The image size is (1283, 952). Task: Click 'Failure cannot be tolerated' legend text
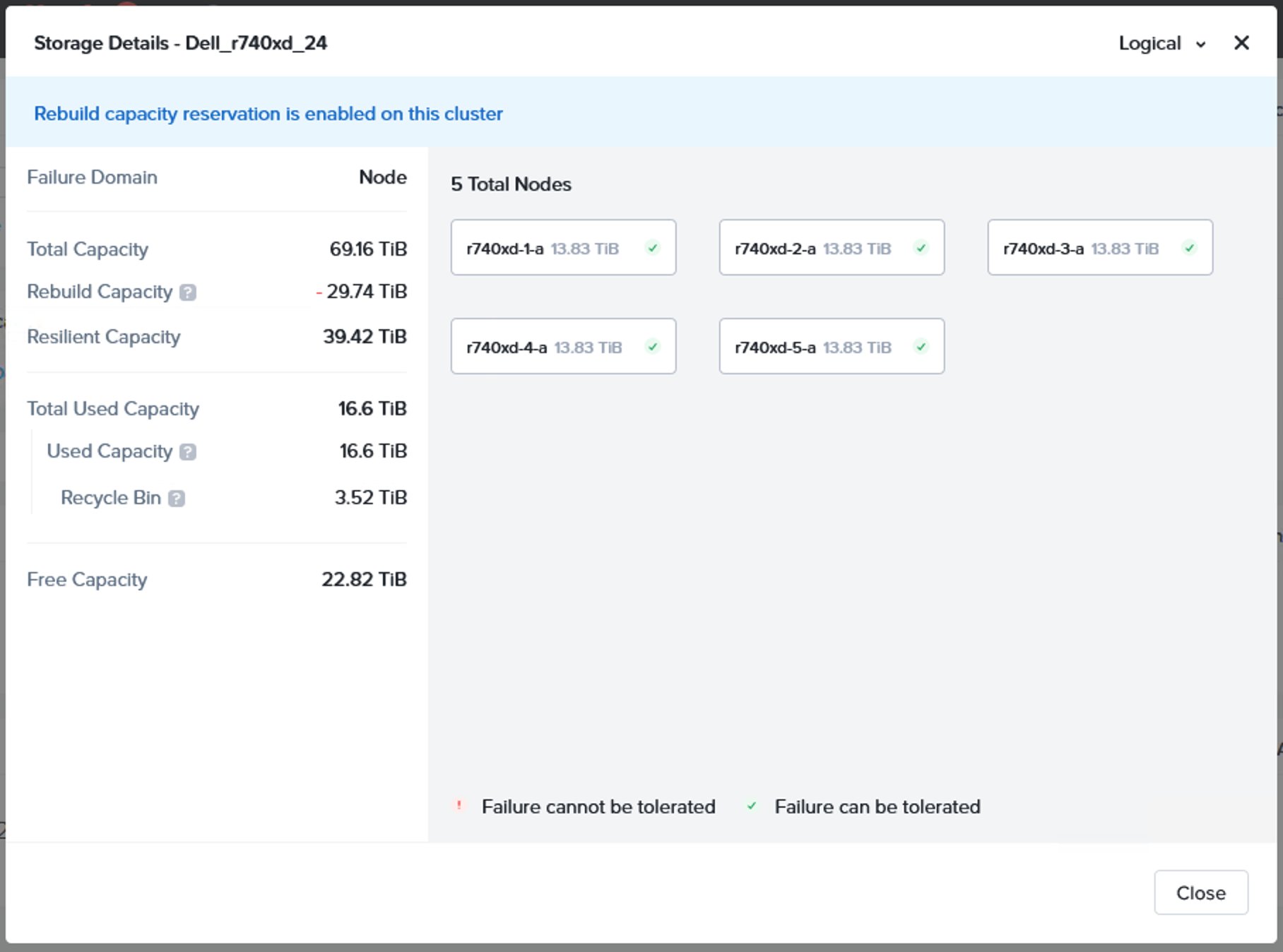point(598,807)
